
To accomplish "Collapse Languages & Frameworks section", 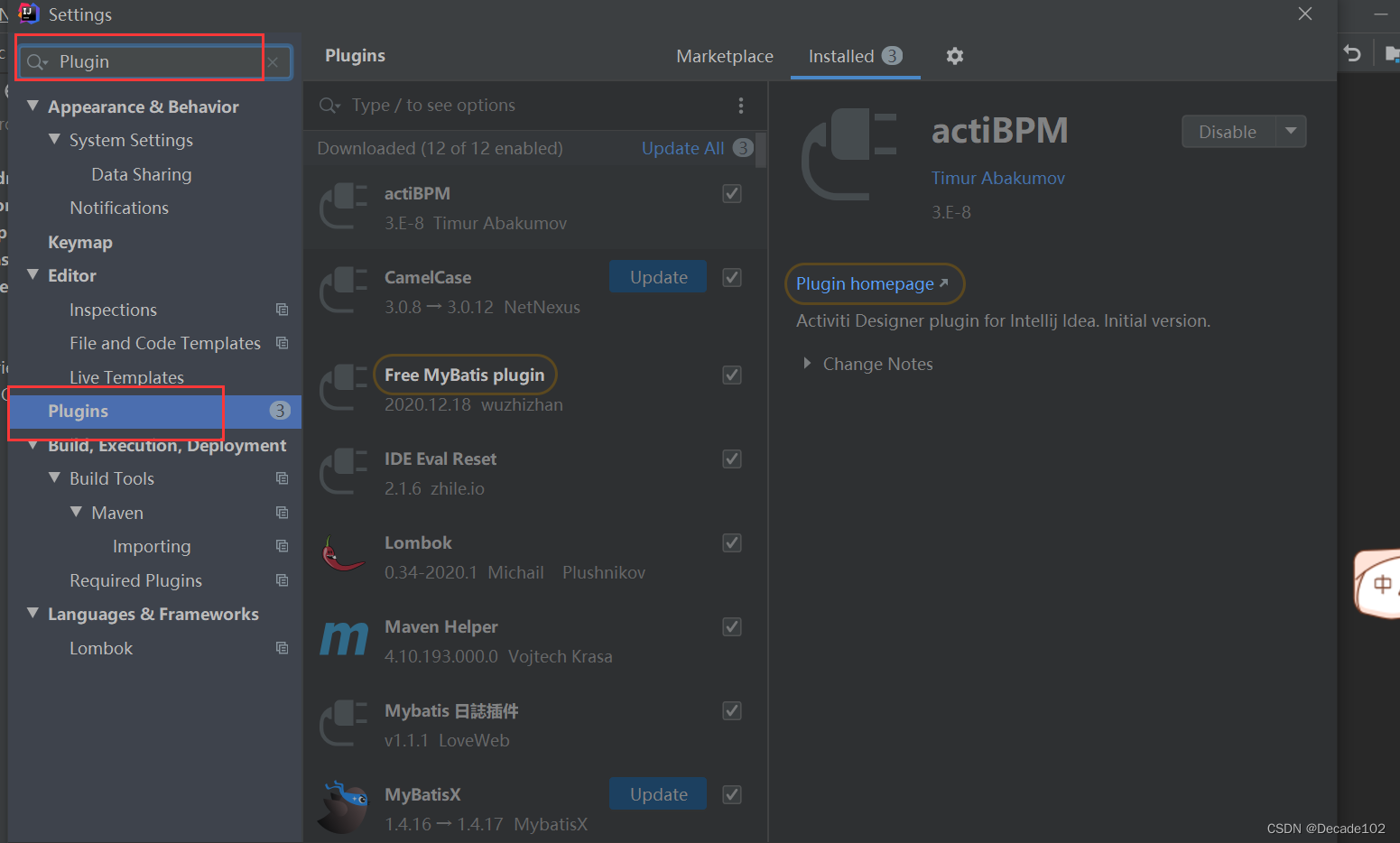I will tap(32, 613).
